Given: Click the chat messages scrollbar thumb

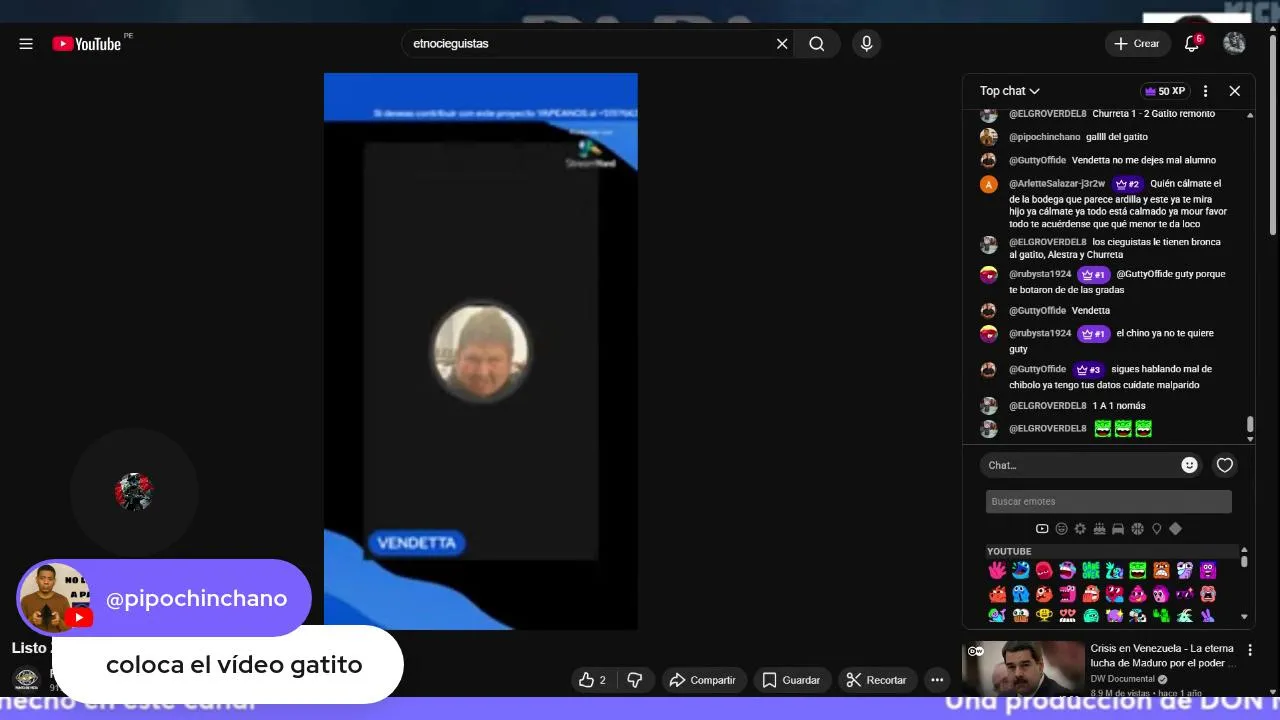Looking at the screenshot, I should click(1249, 425).
